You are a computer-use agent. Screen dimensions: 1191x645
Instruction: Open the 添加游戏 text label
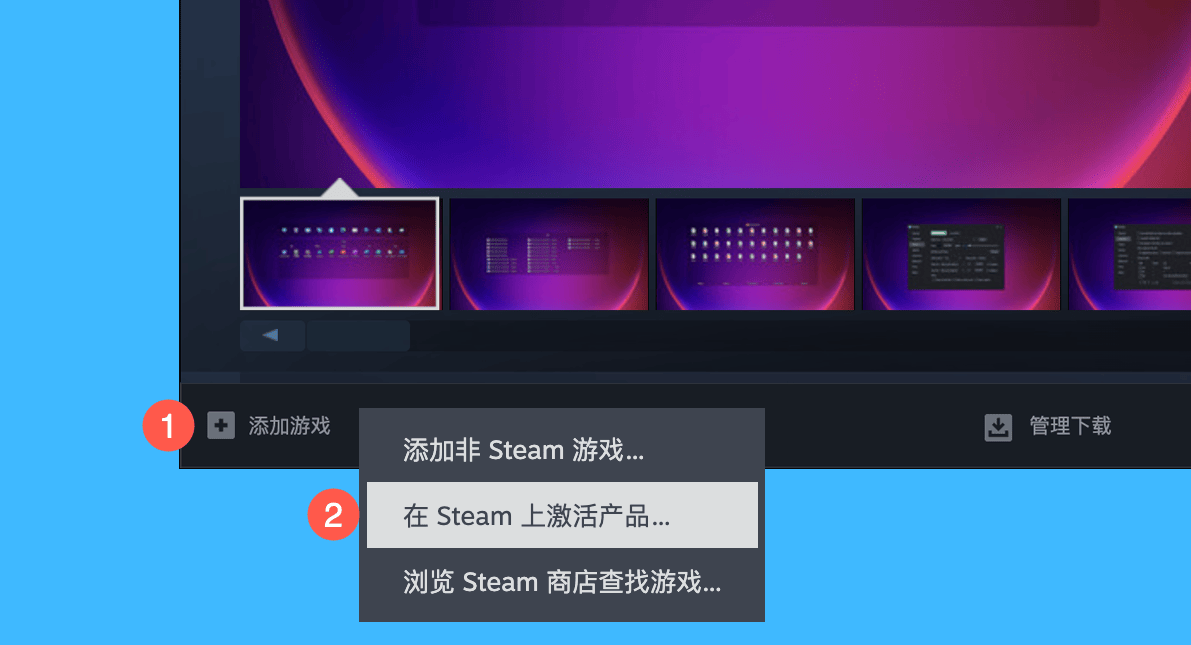[x=289, y=425]
